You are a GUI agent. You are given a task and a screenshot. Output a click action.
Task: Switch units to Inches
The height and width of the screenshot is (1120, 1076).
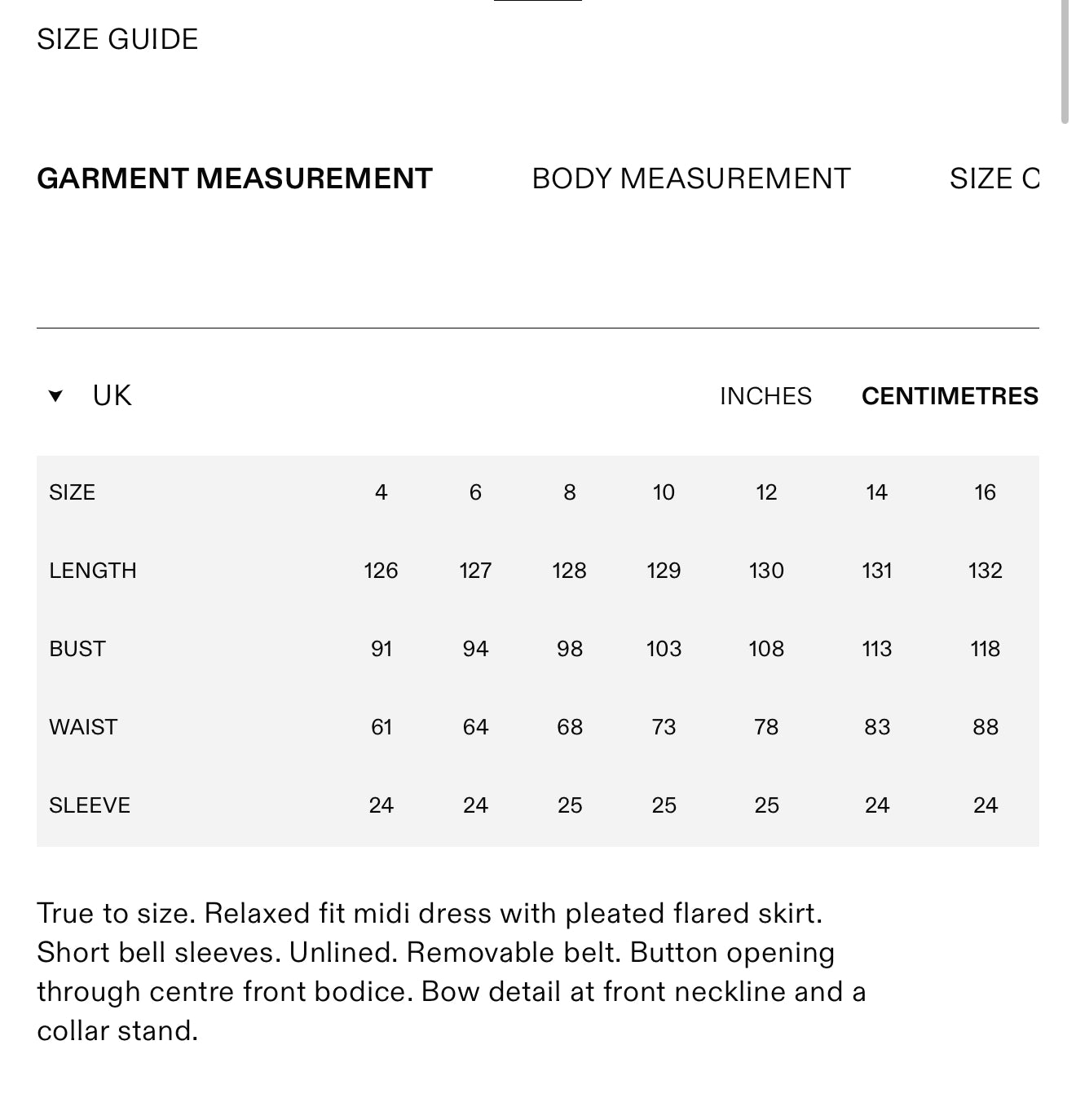[x=765, y=396]
